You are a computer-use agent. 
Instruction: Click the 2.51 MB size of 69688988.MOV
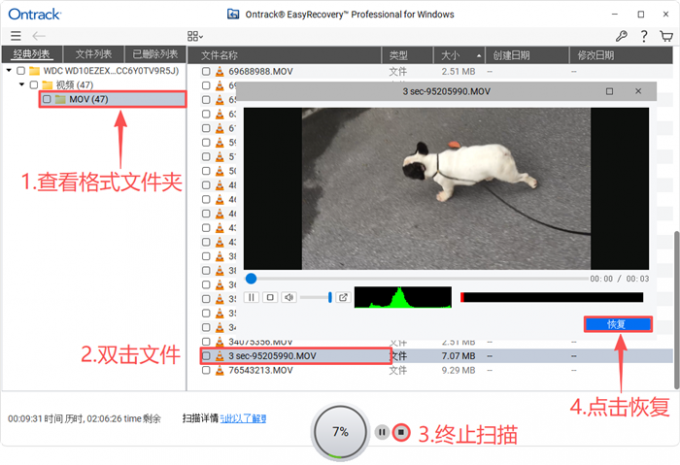458,72
